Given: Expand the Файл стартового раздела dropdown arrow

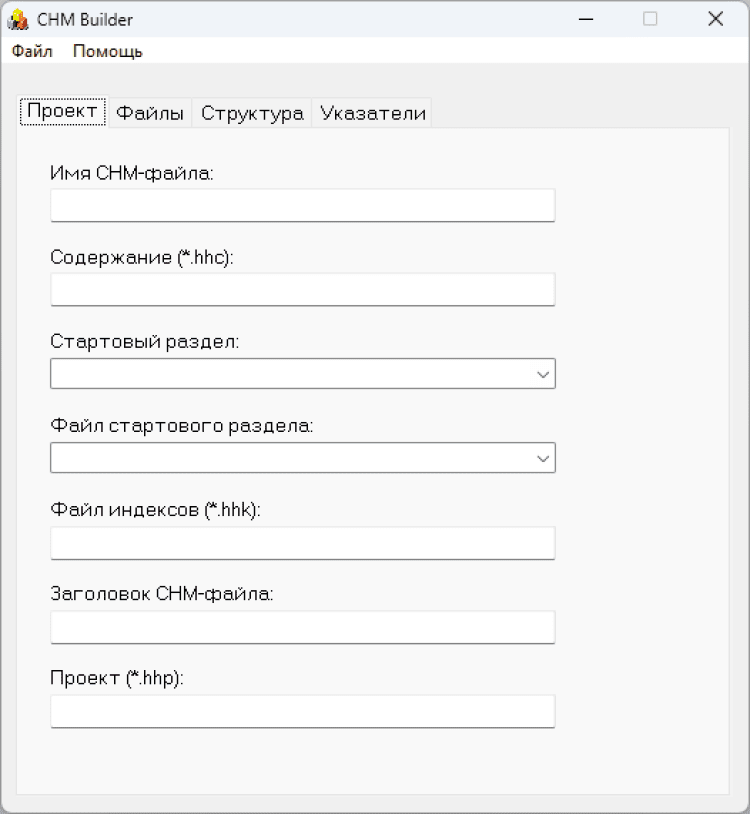Looking at the screenshot, I should click(x=543, y=458).
